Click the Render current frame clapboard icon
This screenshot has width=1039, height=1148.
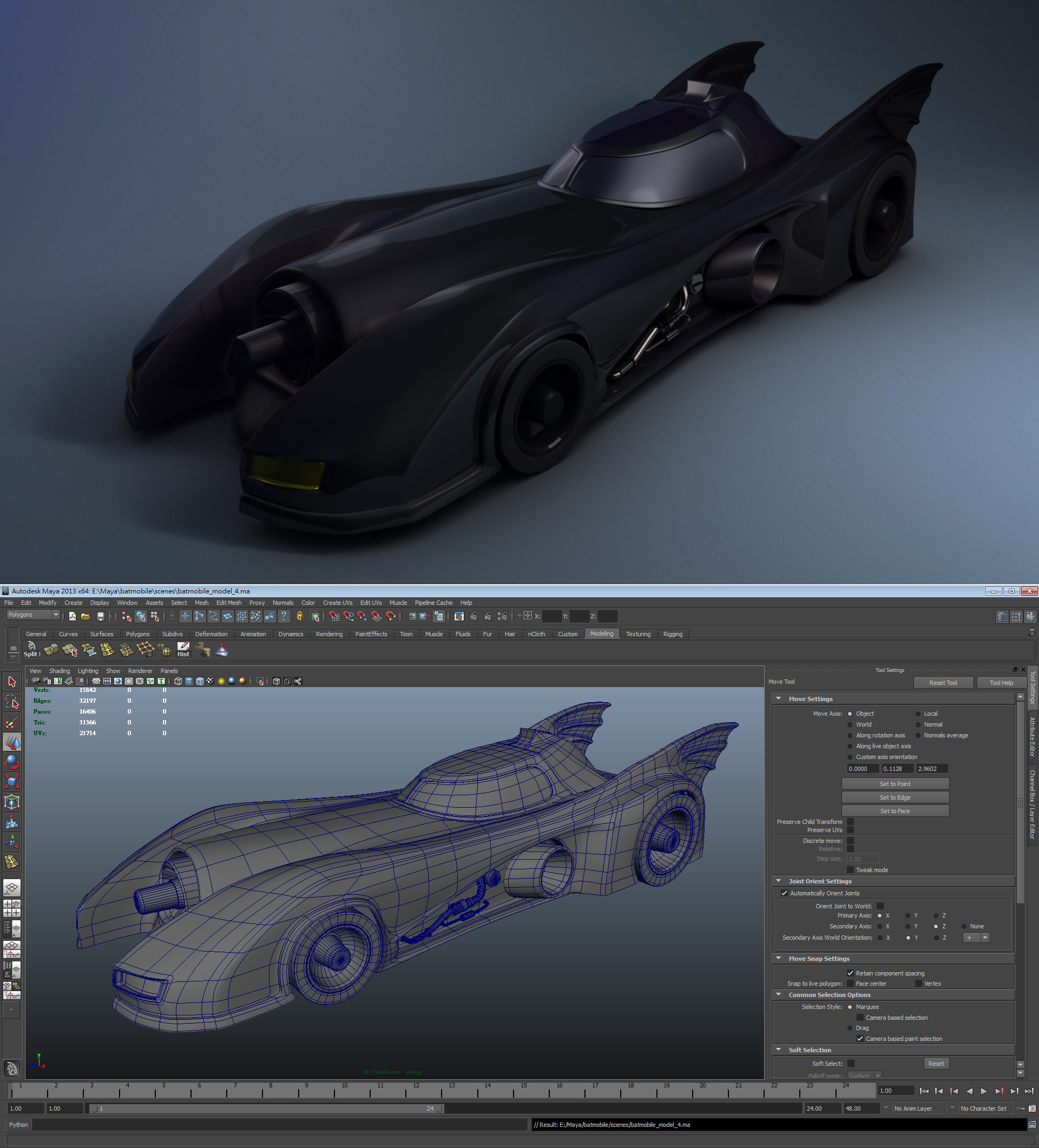[475, 616]
